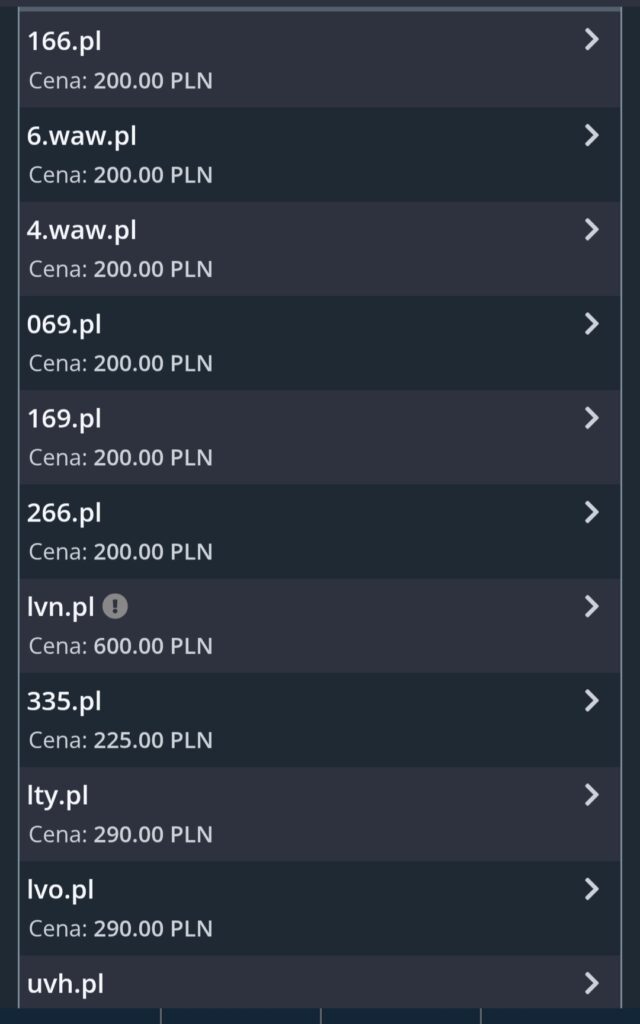640x1024 pixels.
Task: Tap the chevron for 169.pl
Action: tap(591, 417)
